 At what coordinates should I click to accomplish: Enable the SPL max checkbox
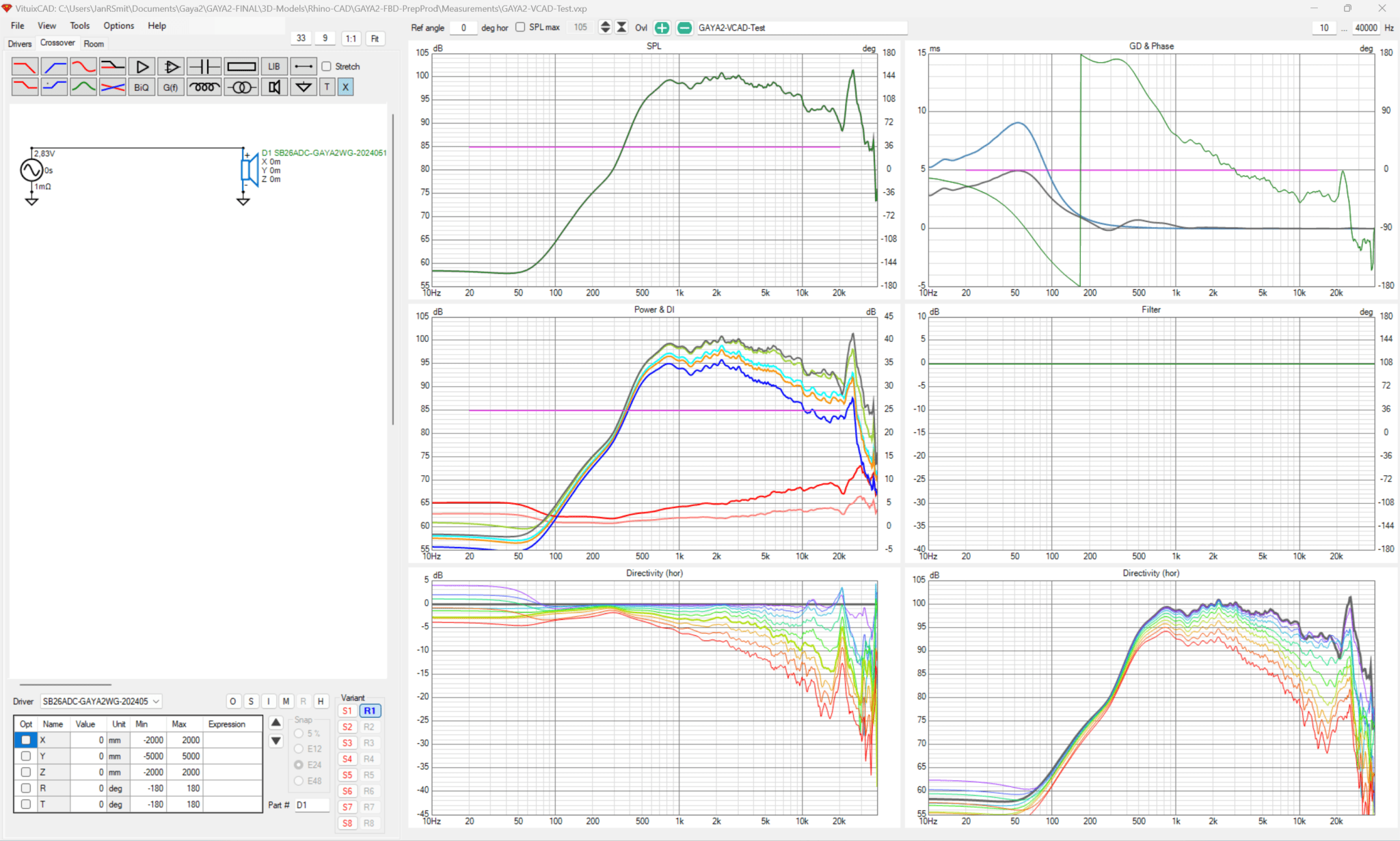520,27
